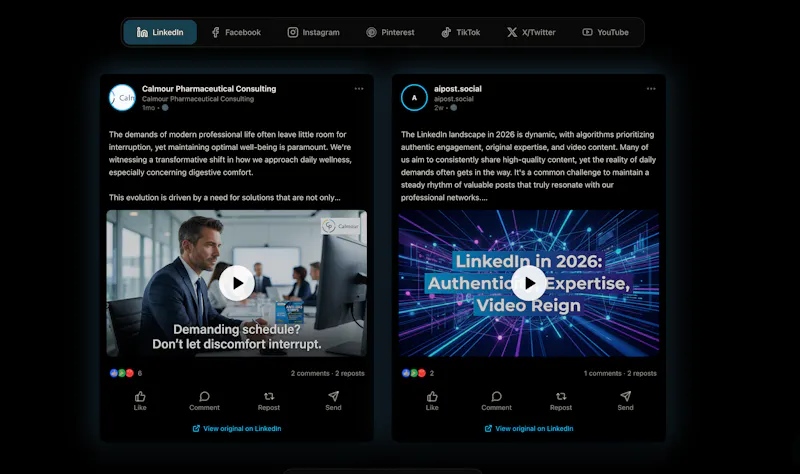
Task: Click '1 comments · 2 reposts' on aipost.social post
Action: 620,373
